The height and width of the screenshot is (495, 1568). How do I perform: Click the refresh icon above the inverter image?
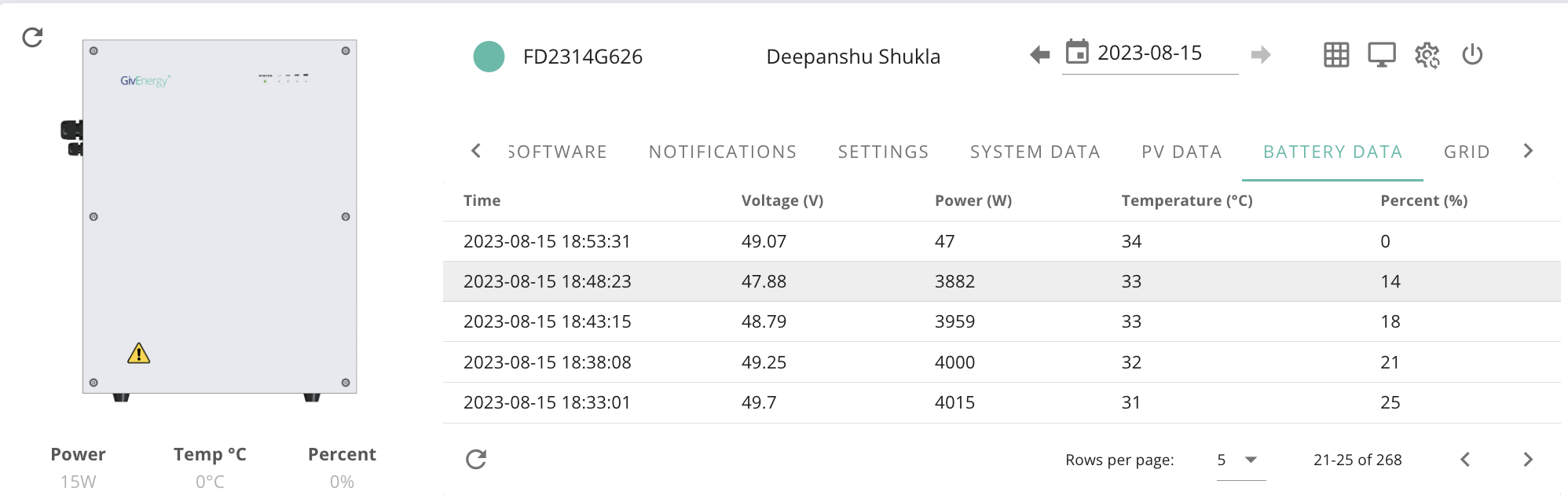click(x=32, y=37)
